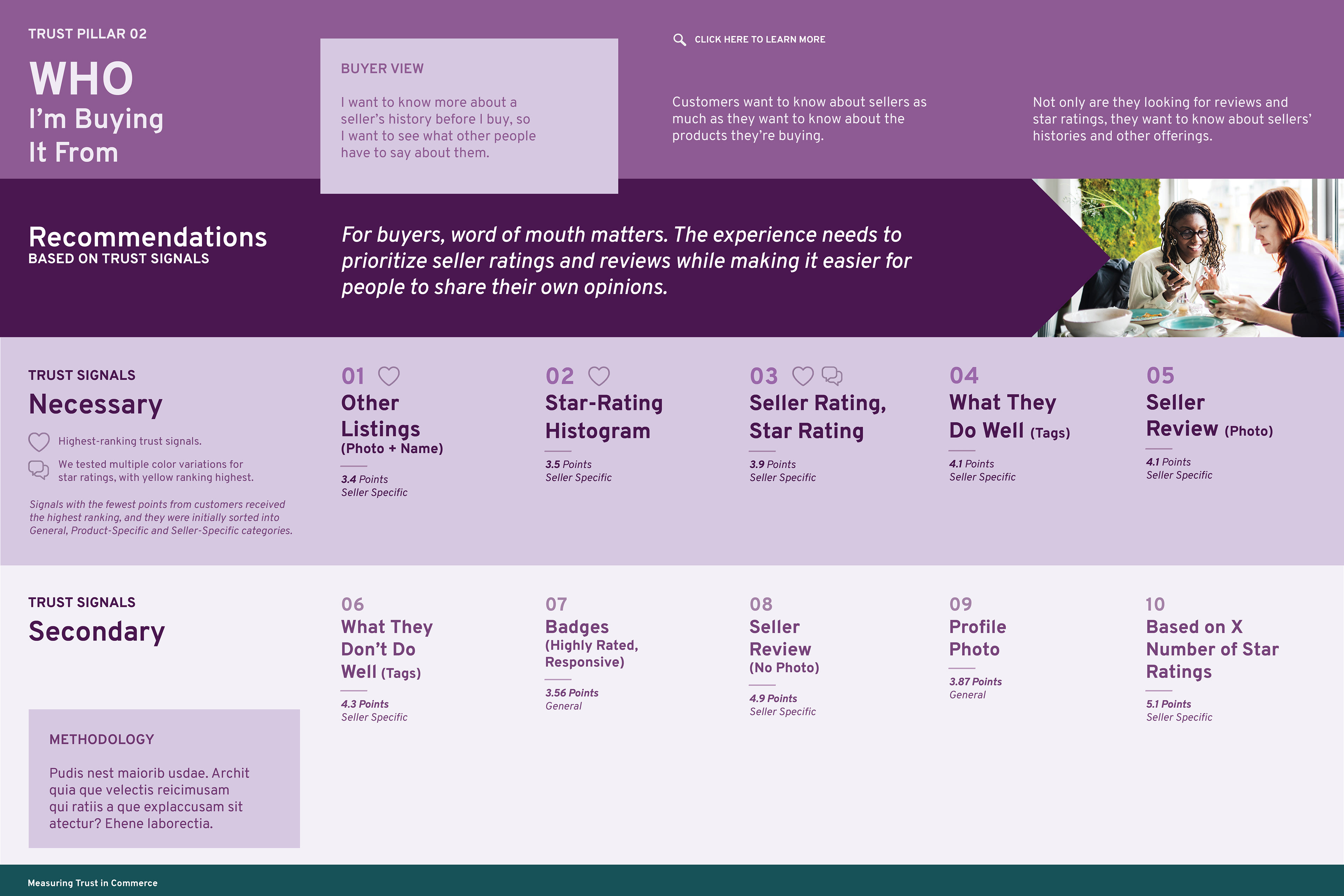Viewport: 1344px width, 896px height.
Task: Click the 5.1 Points value
Action: click(x=1169, y=705)
